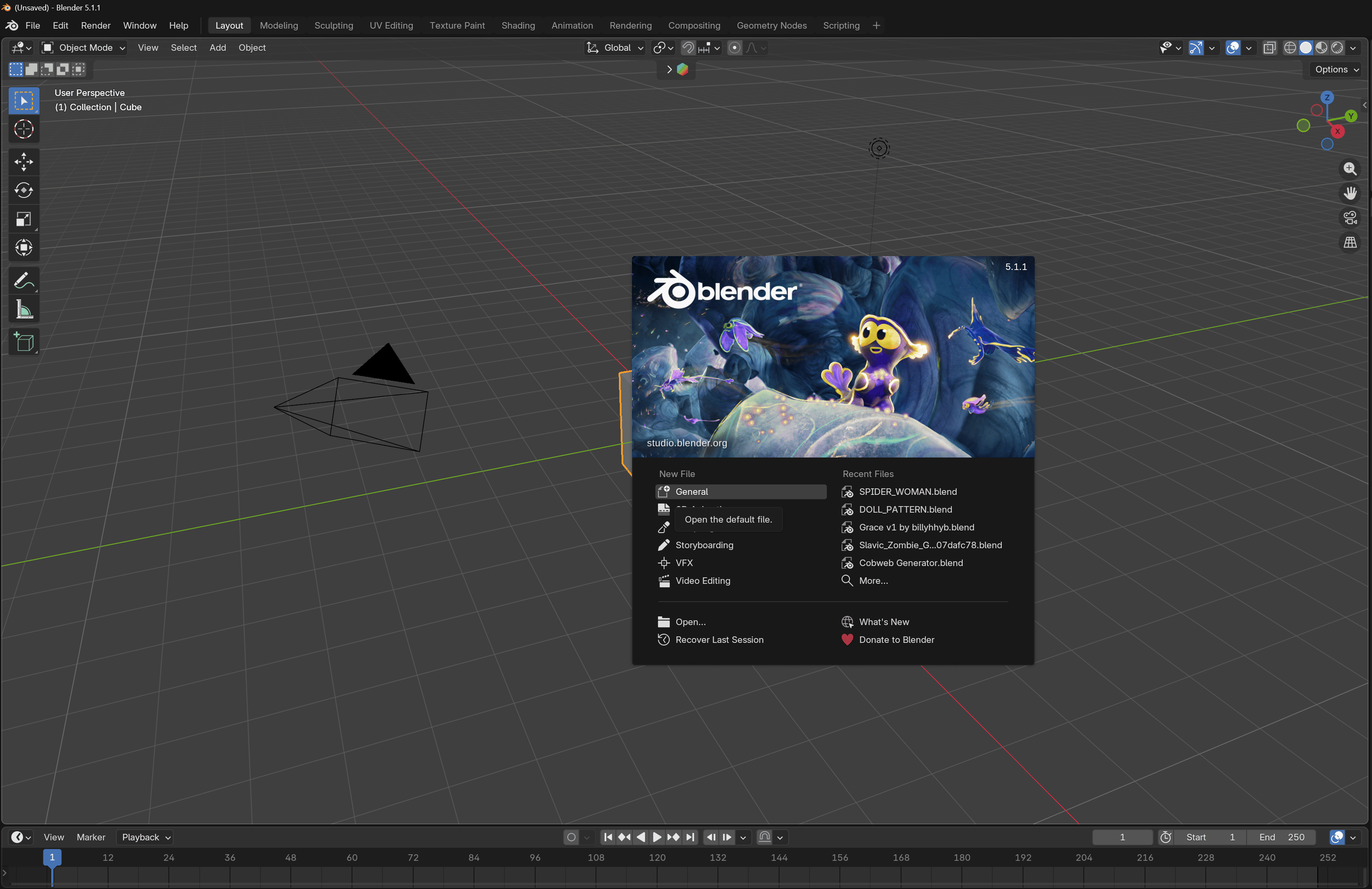Open the Options dropdown

1337,69
